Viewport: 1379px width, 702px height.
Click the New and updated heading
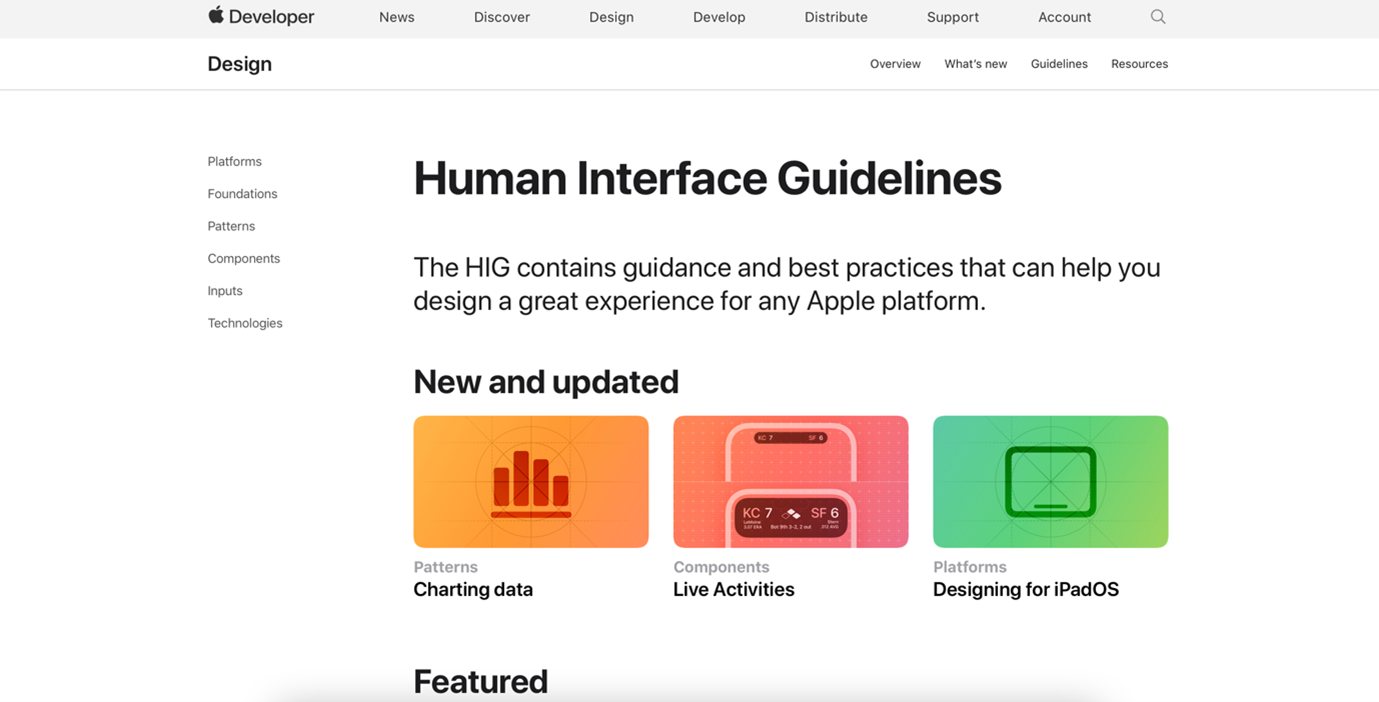pos(546,382)
